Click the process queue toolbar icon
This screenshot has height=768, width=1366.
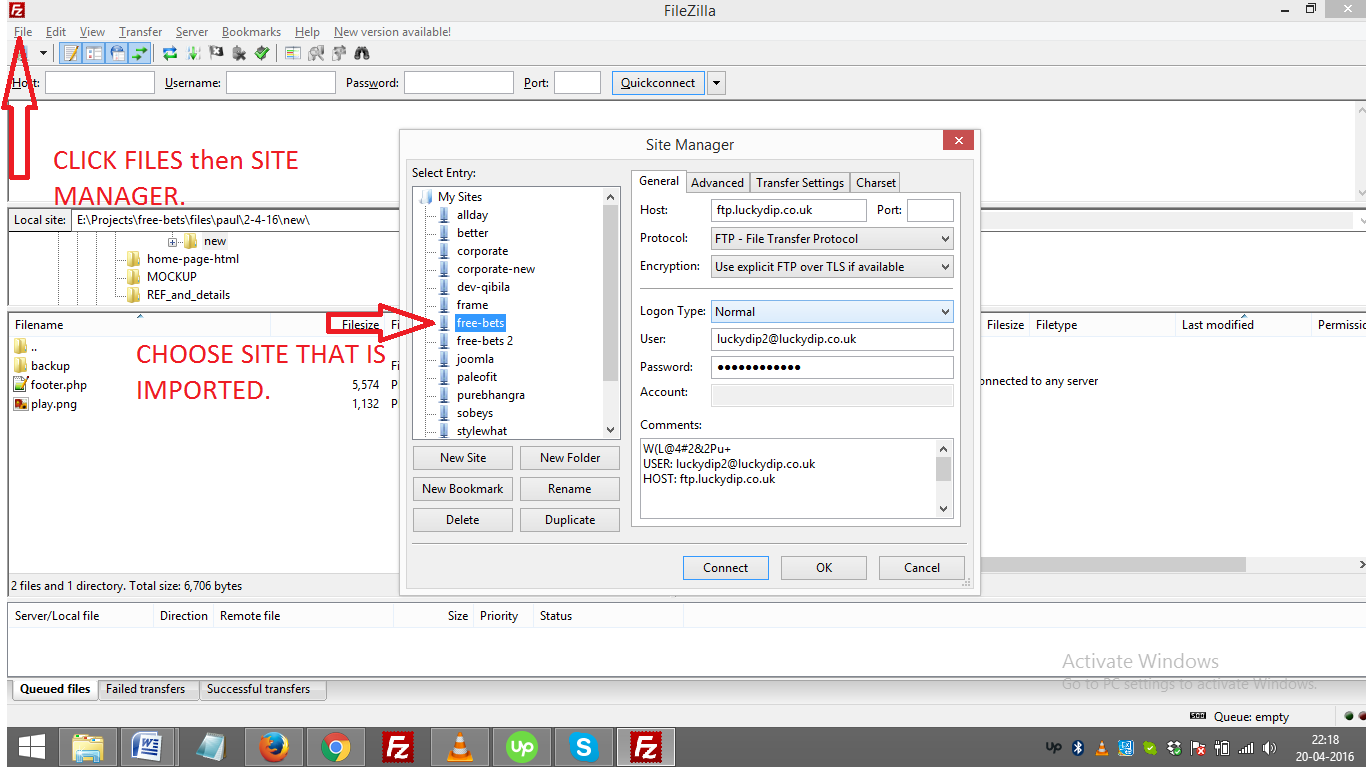[193, 53]
